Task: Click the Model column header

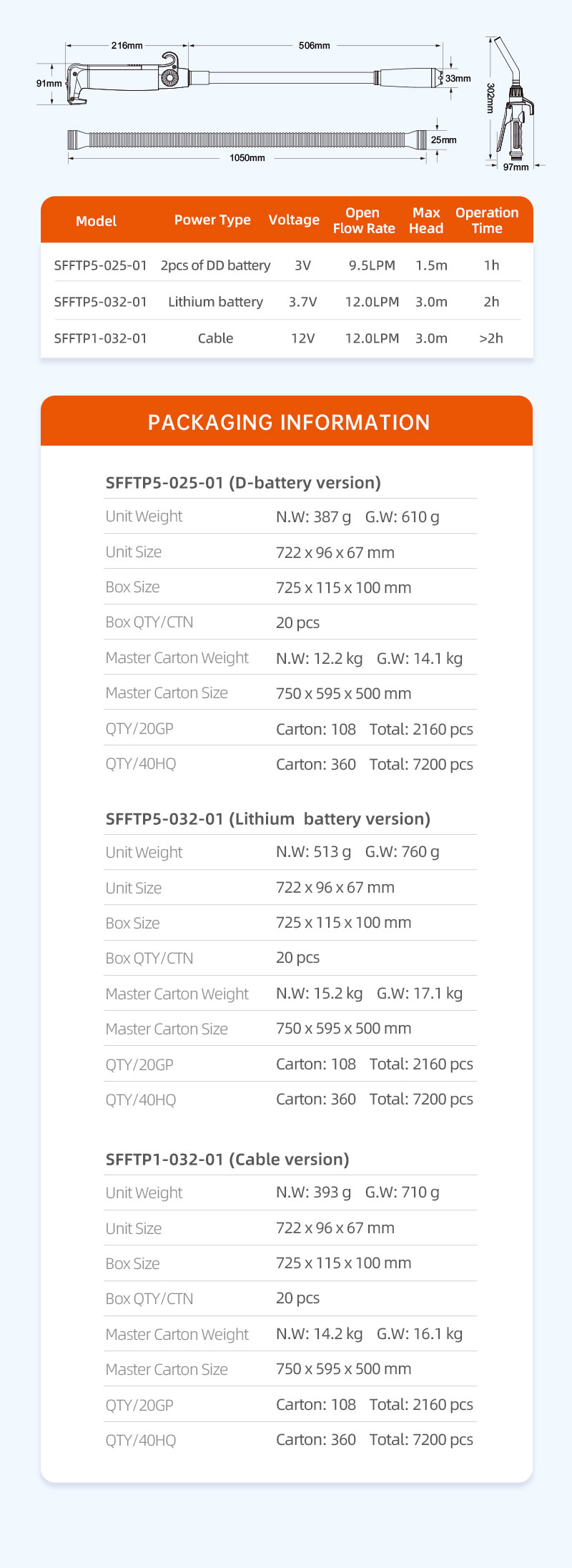Action: pyautogui.click(x=97, y=221)
